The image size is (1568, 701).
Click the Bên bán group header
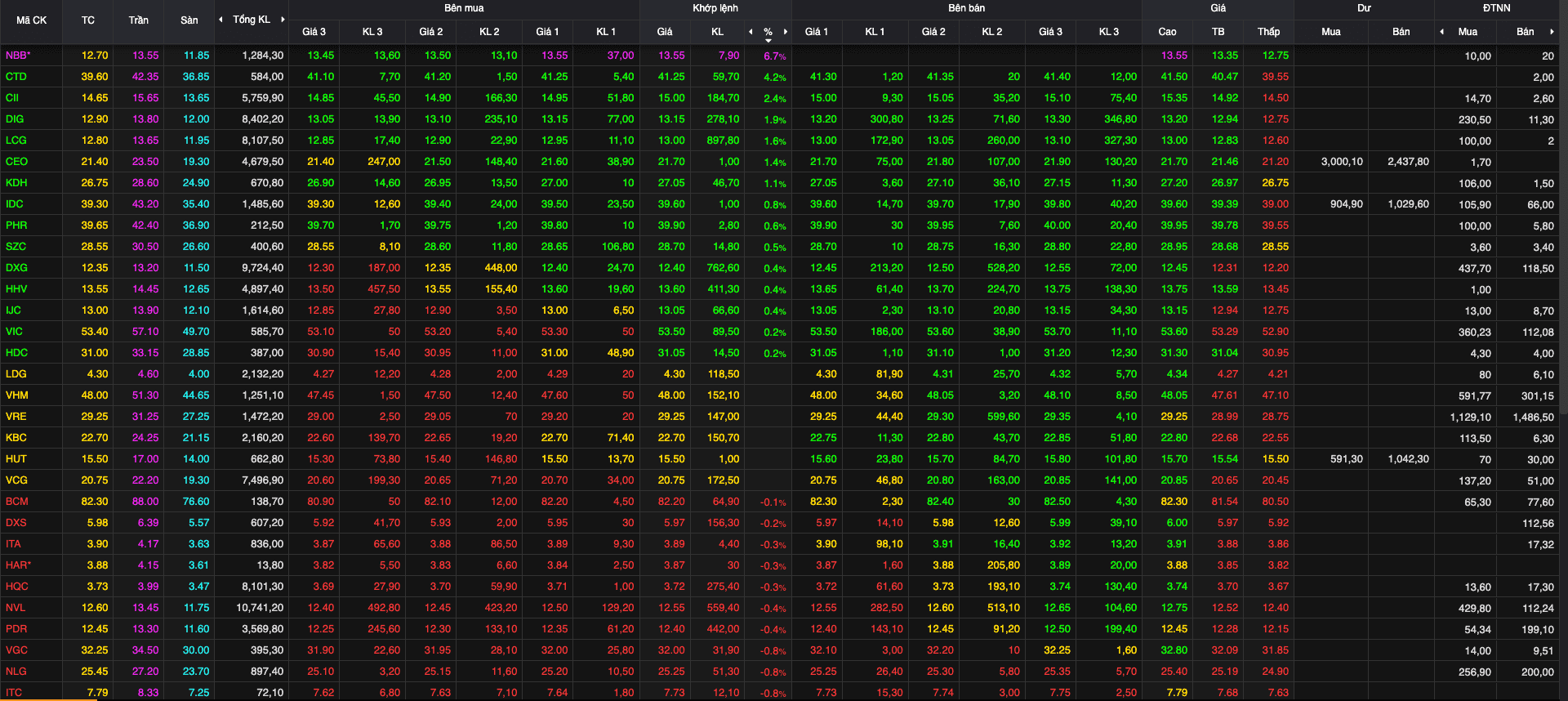[x=966, y=8]
